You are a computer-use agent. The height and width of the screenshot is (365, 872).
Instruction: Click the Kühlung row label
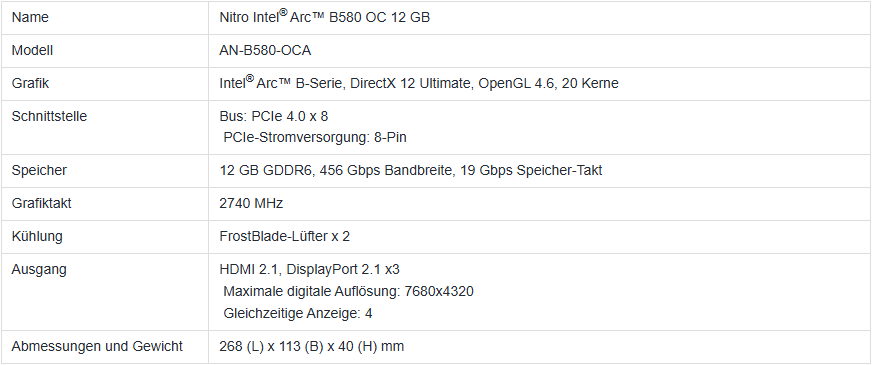coord(37,236)
